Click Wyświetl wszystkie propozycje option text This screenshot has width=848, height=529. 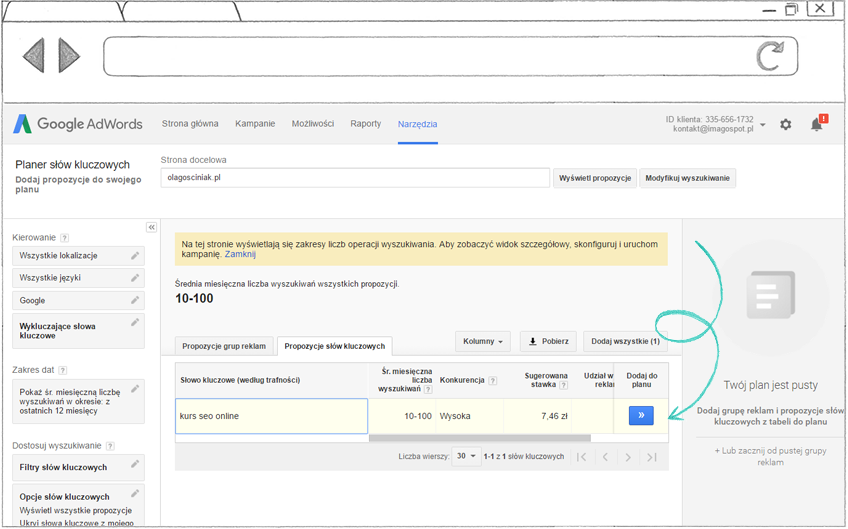76,511
